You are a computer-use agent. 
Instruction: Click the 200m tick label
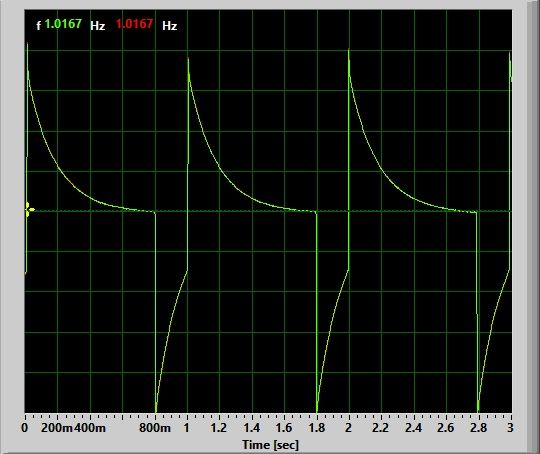[57, 428]
